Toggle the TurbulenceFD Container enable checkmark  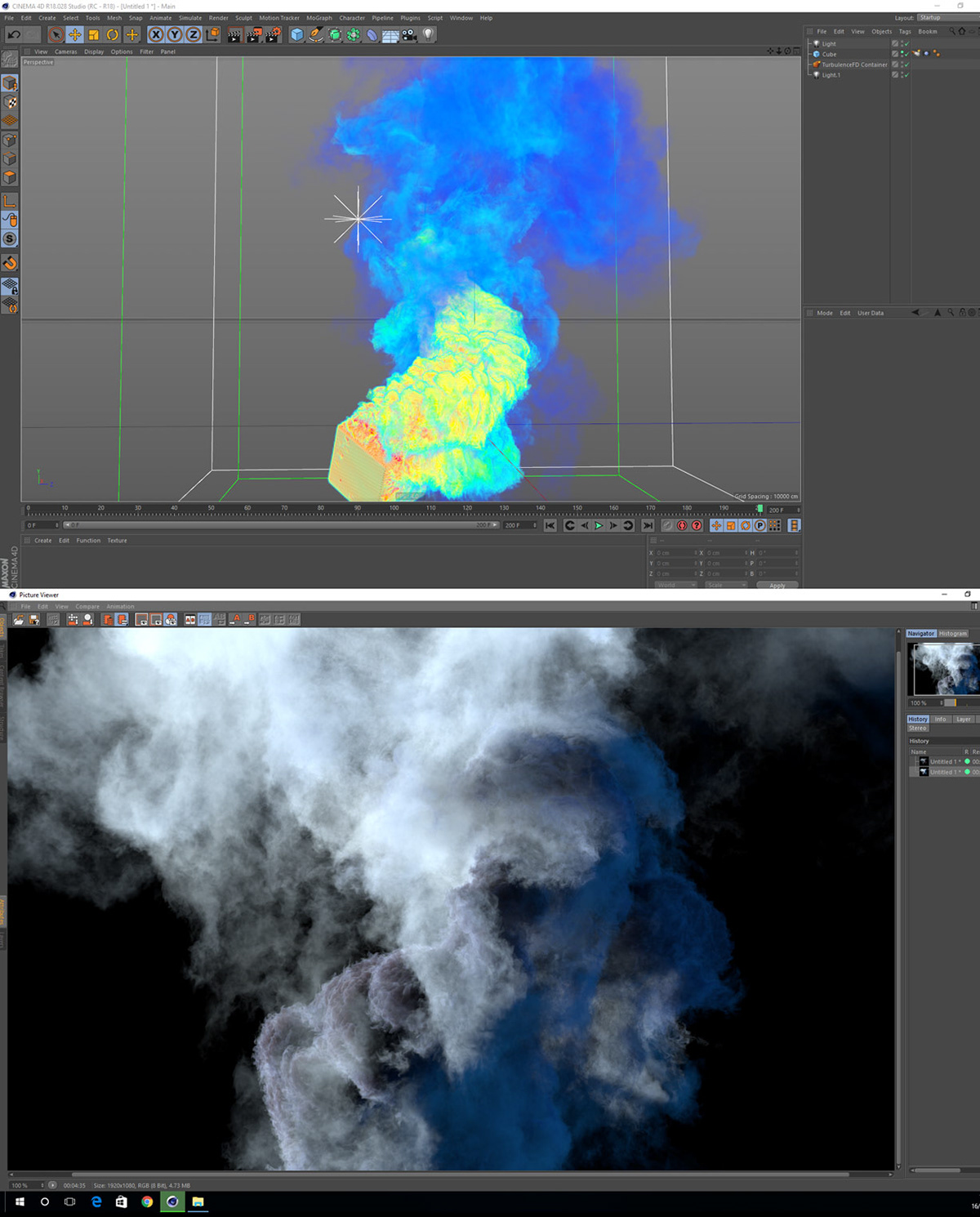point(906,65)
